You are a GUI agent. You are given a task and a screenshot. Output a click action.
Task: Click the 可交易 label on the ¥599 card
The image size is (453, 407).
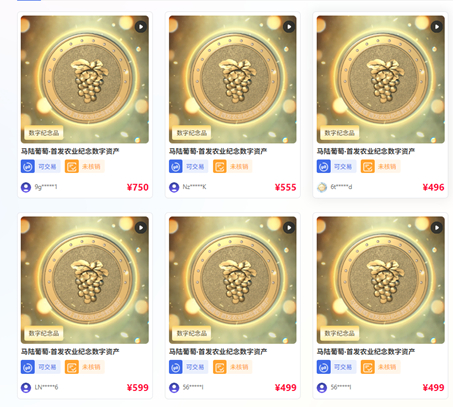(47, 367)
